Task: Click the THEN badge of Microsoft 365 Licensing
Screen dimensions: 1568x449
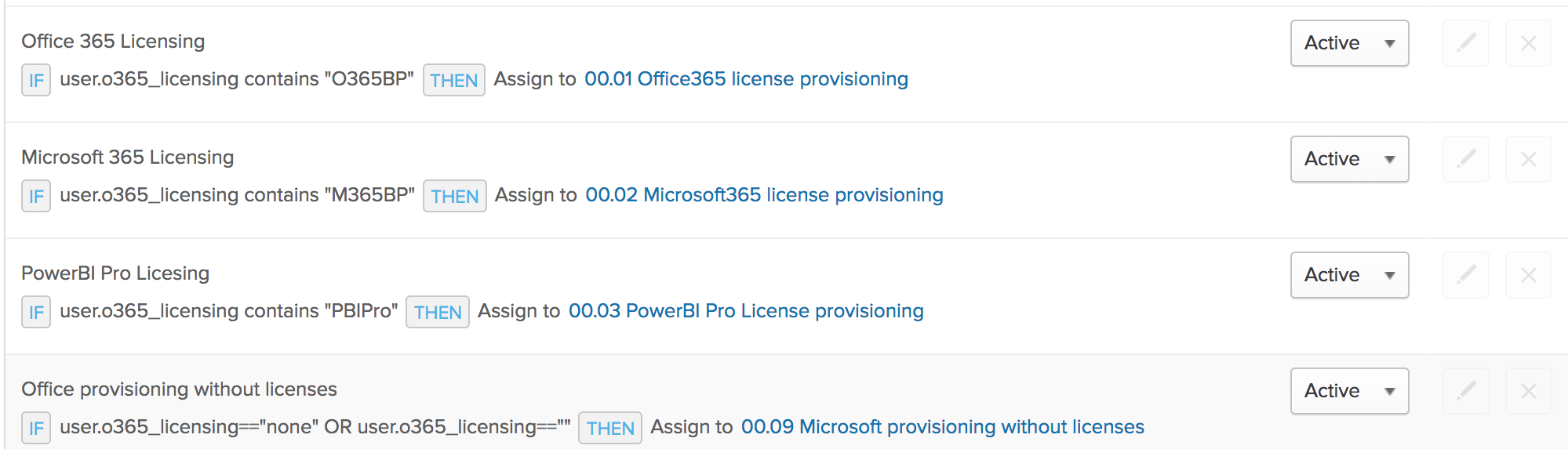Action: coord(455,196)
